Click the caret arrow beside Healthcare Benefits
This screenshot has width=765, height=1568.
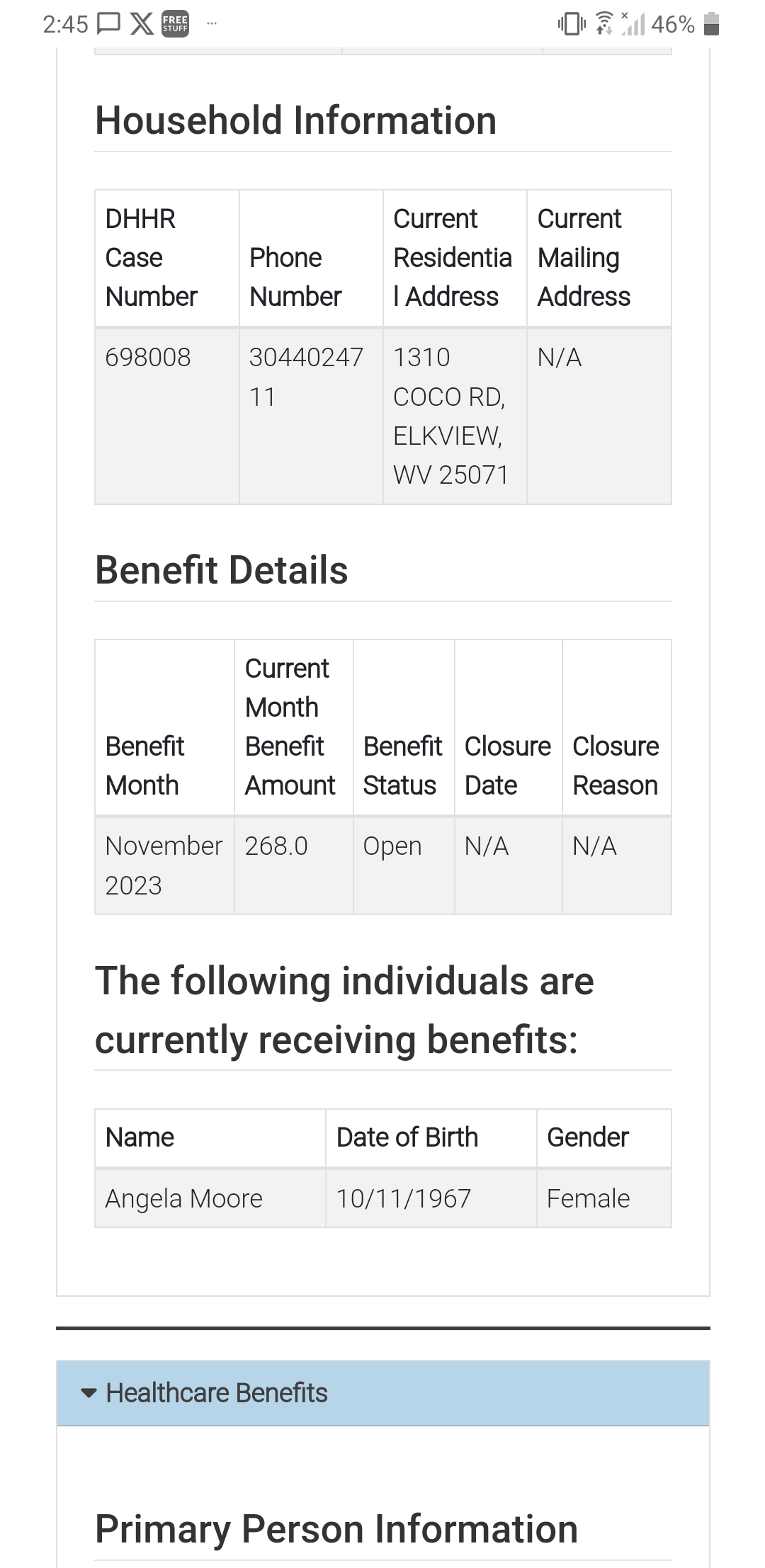[x=89, y=1393]
